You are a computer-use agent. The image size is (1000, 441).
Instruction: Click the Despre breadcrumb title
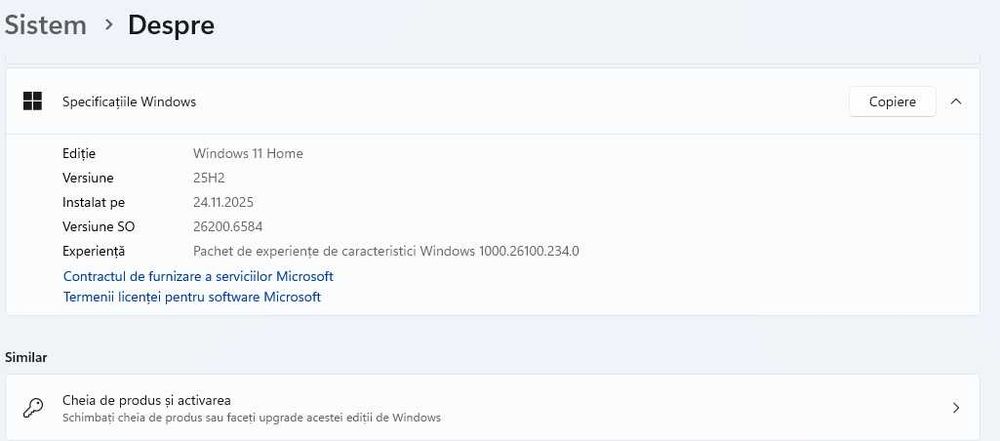click(x=171, y=26)
